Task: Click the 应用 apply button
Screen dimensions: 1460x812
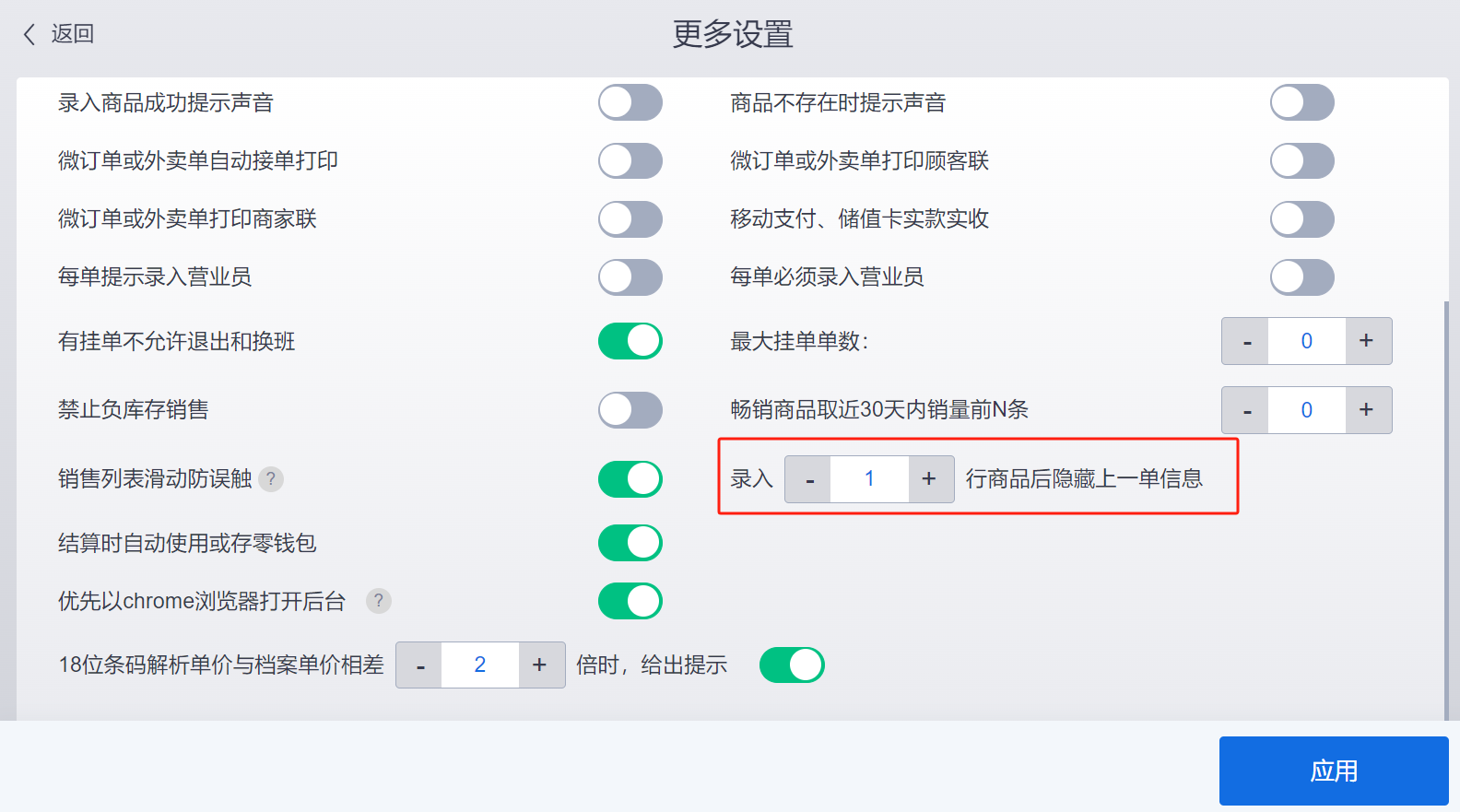Action: (x=1334, y=771)
